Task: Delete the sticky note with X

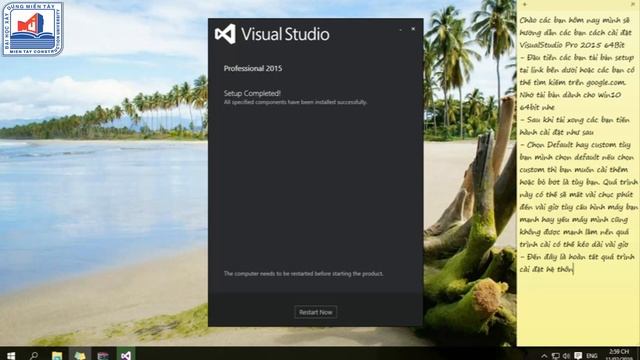Action: click(633, 4)
